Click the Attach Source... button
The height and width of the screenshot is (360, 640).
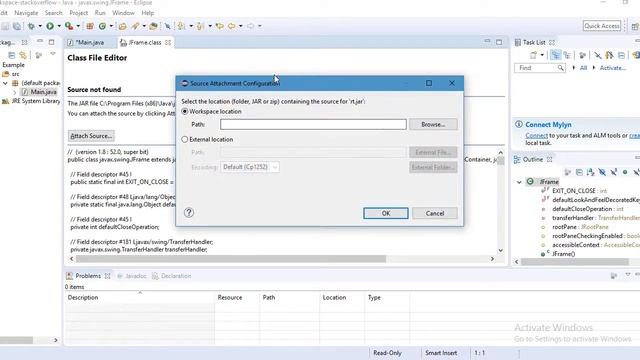point(91,136)
